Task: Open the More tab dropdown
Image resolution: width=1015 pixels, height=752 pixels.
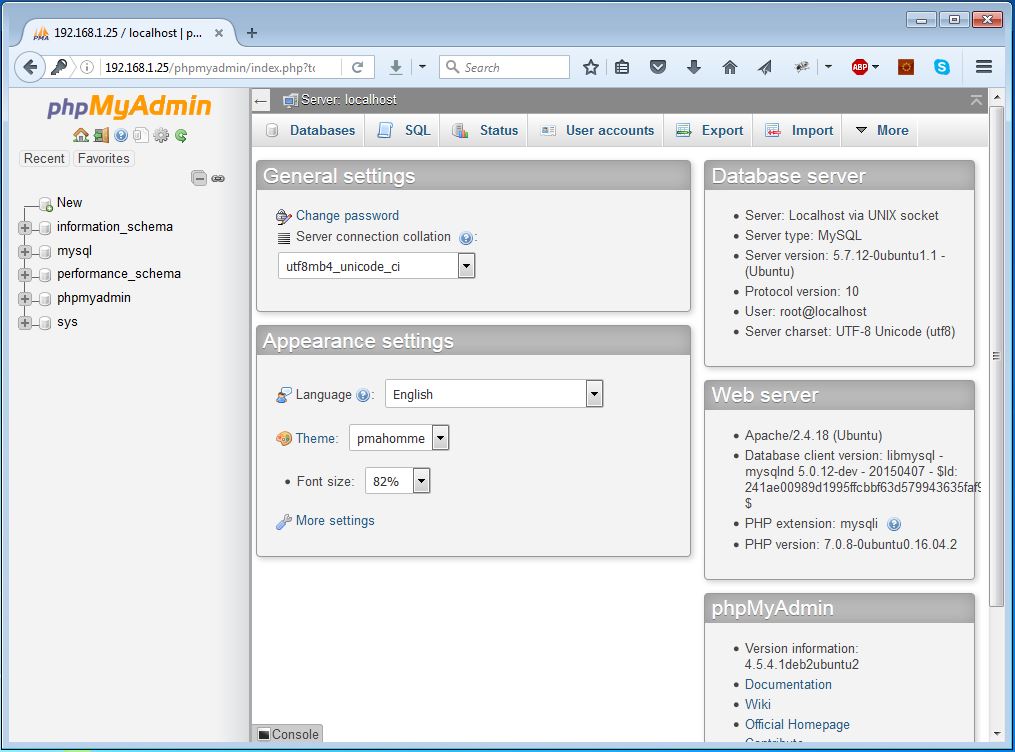Action: click(x=882, y=131)
